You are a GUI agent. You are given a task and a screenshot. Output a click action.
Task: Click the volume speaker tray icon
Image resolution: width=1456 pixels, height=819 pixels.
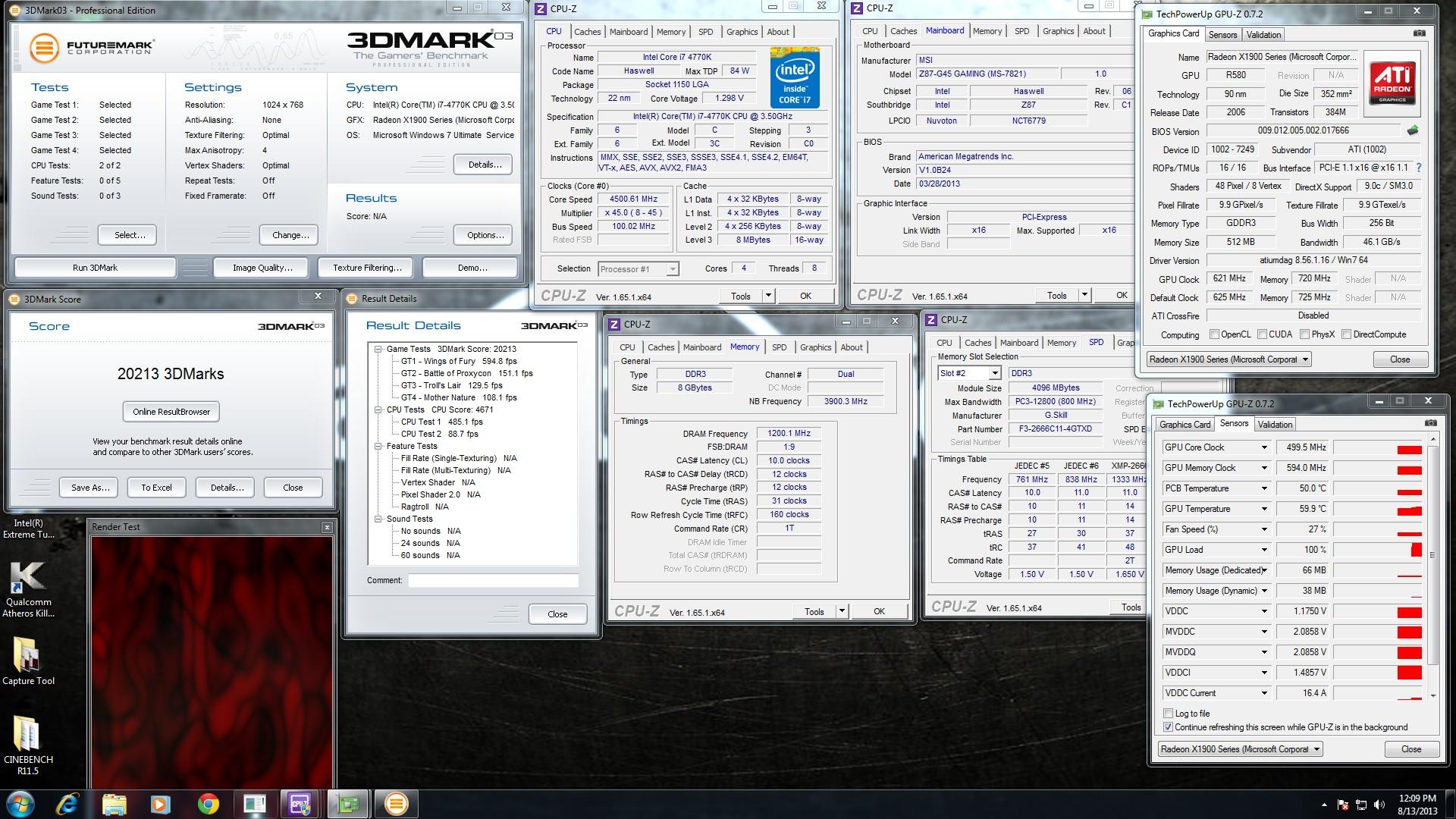pos(1379,805)
